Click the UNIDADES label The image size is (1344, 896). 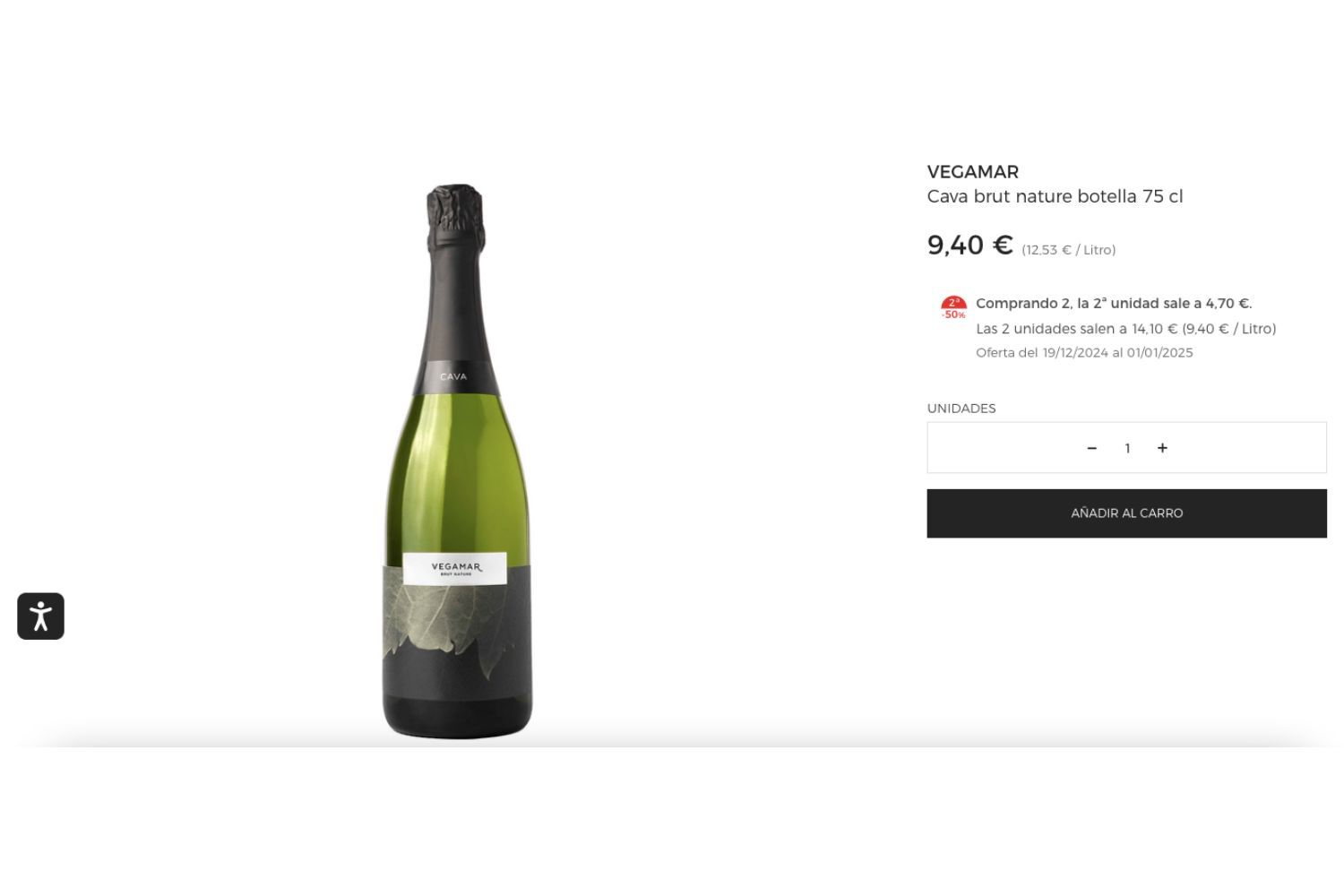point(961,409)
